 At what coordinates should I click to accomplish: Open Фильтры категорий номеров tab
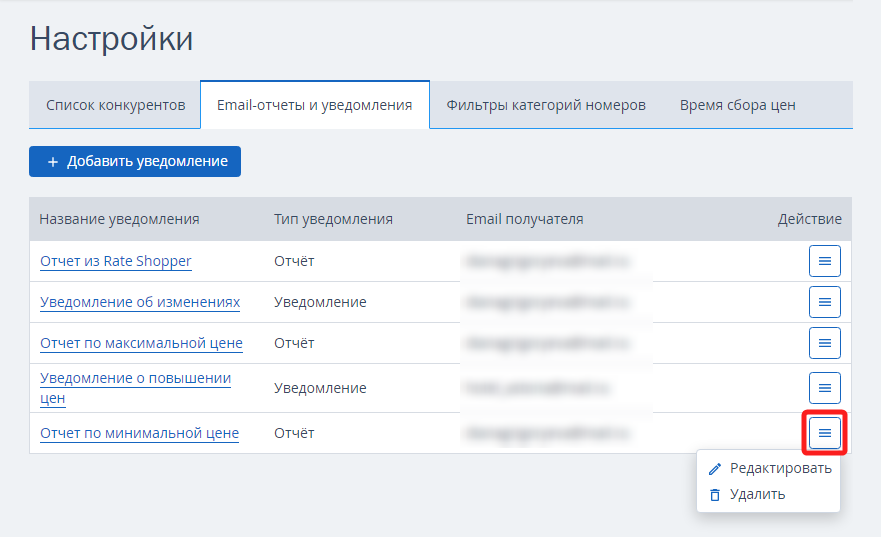click(546, 105)
